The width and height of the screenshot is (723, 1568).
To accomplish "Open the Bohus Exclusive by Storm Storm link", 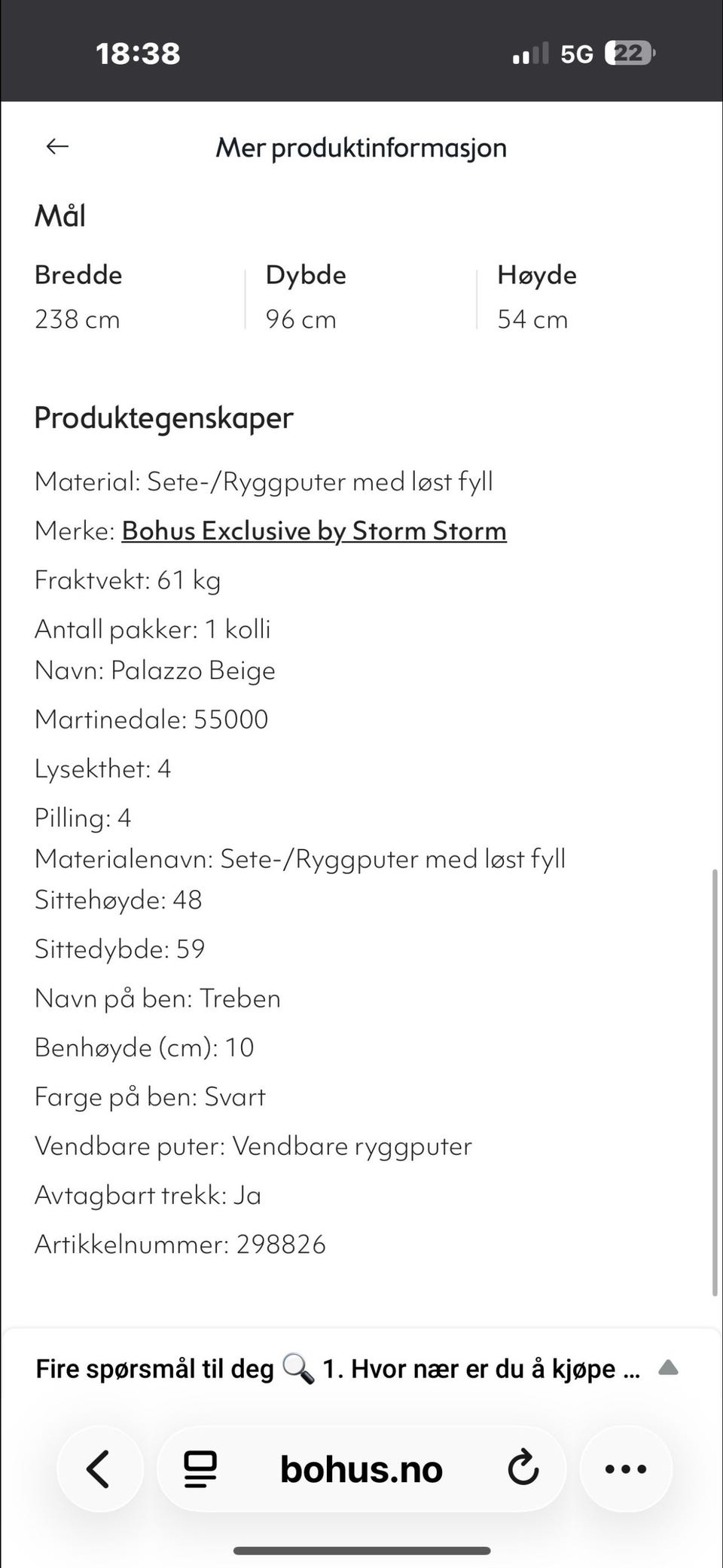I will pos(314,530).
